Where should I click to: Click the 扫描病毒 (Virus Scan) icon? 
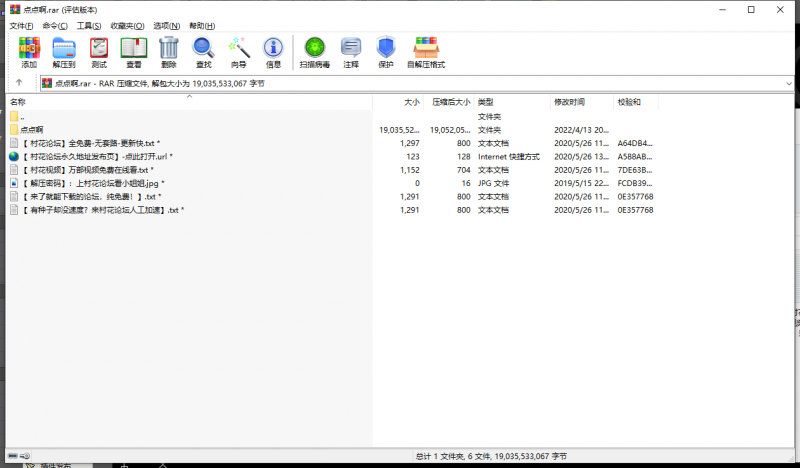(x=315, y=51)
